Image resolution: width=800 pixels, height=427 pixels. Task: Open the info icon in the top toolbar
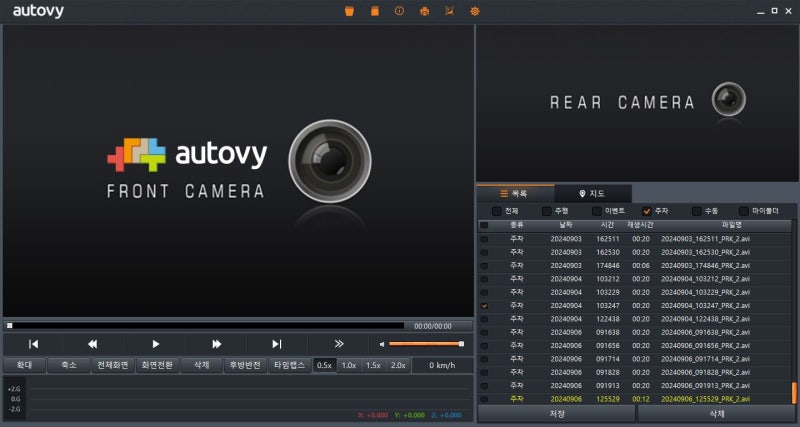[399, 11]
